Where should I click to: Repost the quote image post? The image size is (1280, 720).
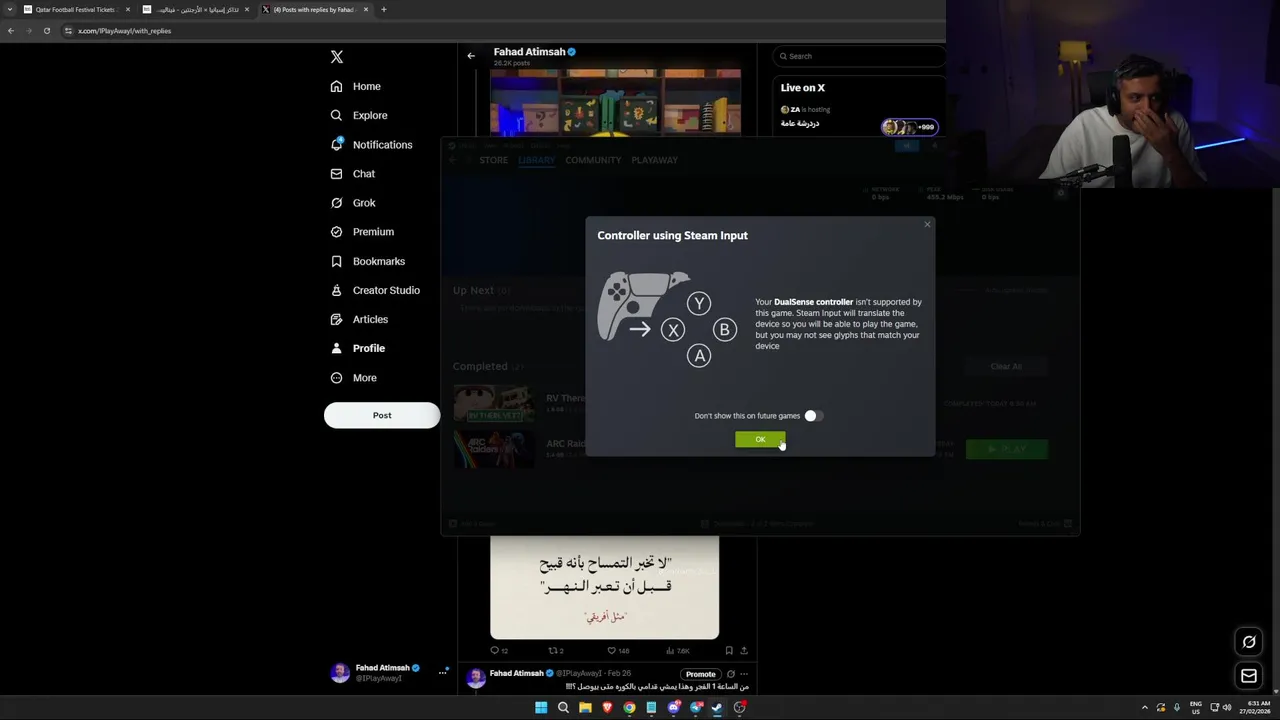pyautogui.click(x=556, y=650)
